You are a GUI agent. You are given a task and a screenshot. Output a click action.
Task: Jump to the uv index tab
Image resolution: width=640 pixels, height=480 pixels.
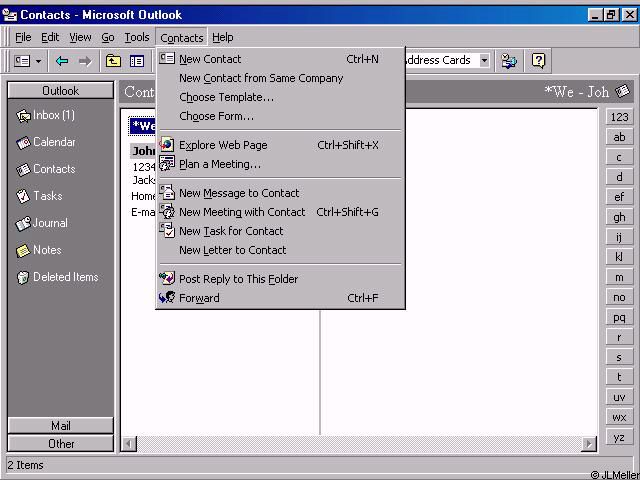pyautogui.click(x=619, y=397)
